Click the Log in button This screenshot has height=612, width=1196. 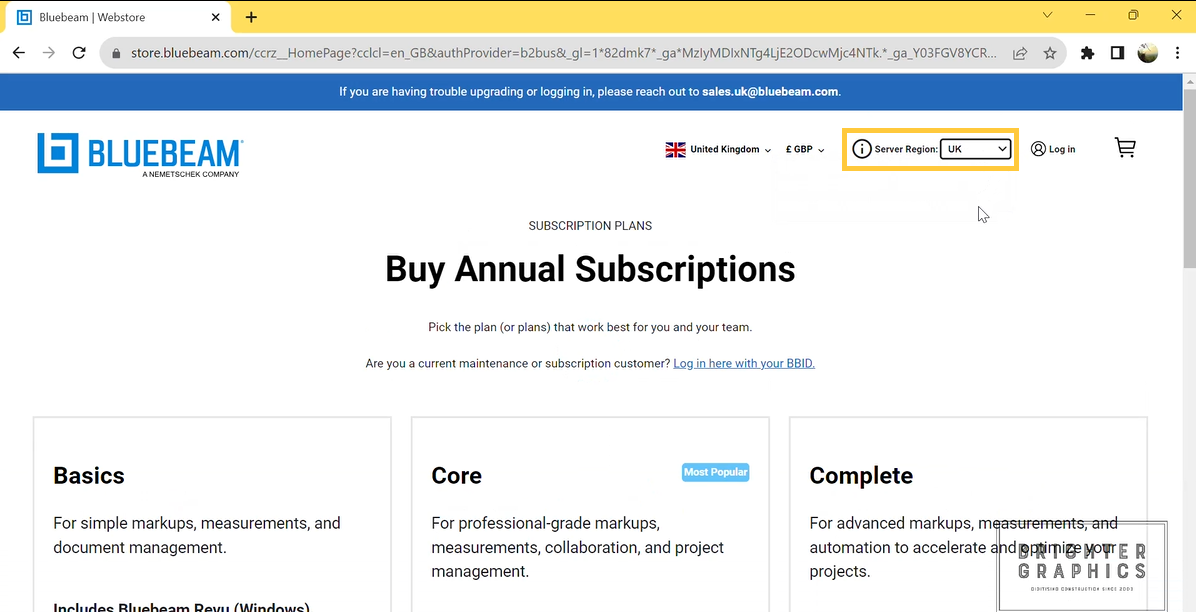click(1053, 149)
